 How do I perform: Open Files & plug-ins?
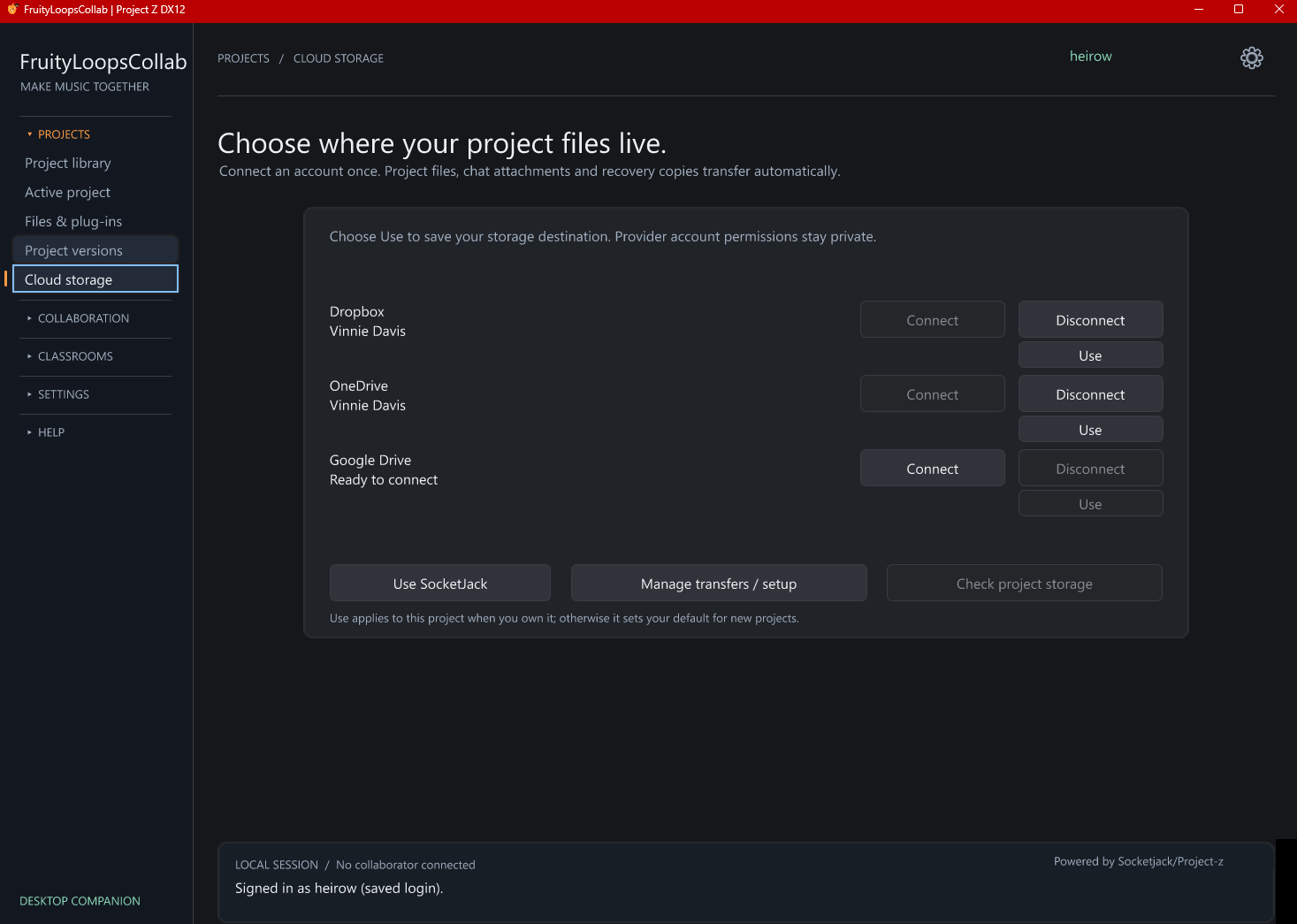pyautogui.click(x=95, y=221)
